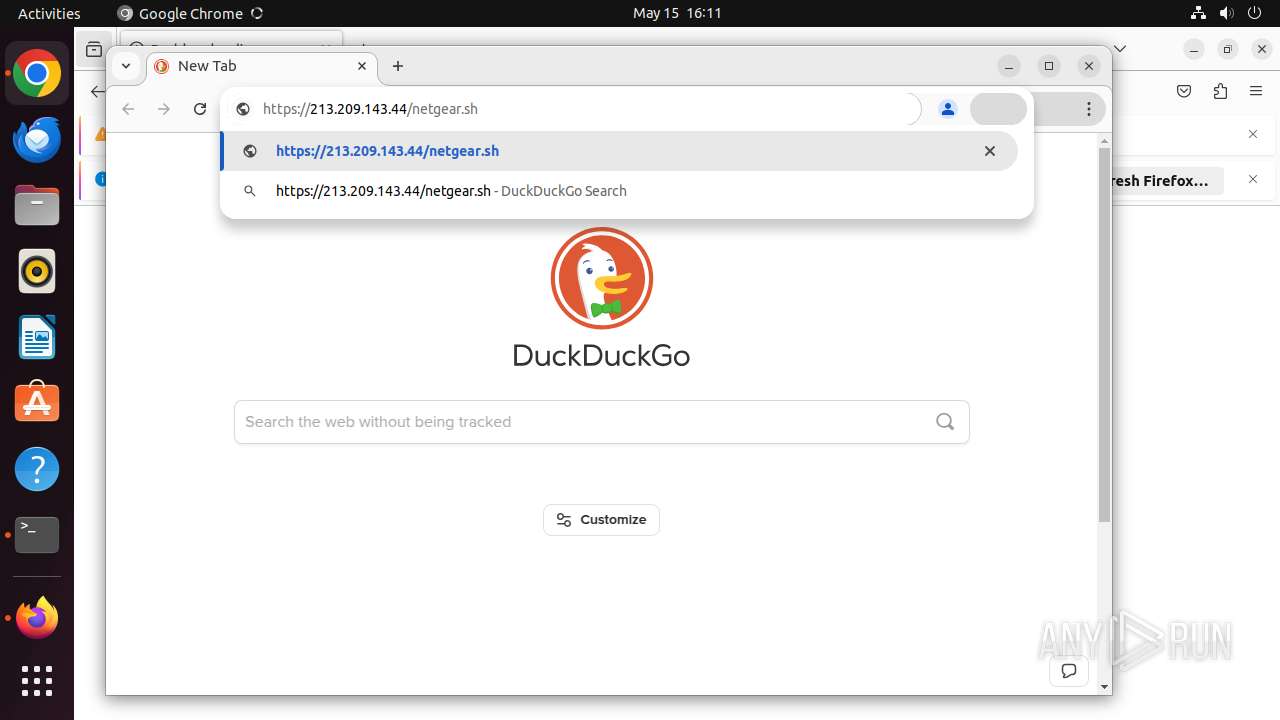Remove the netgear.sh URL suggestion

click(990, 151)
